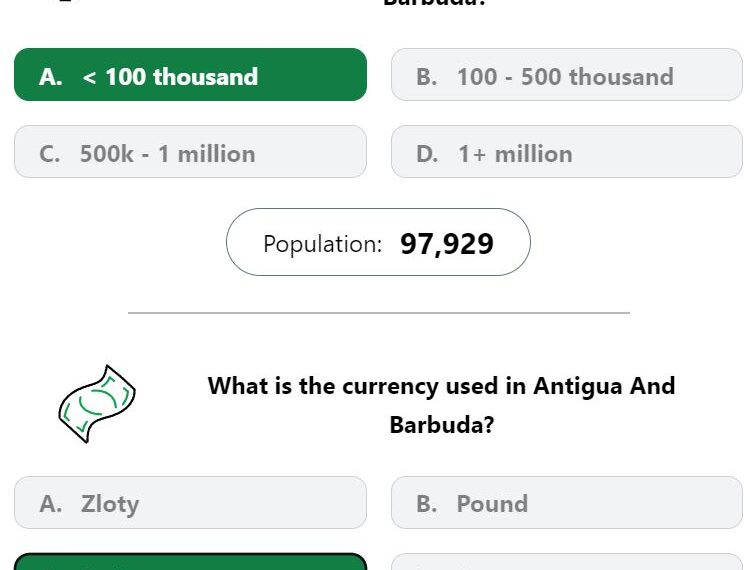The width and height of the screenshot is (750, 570).
Task: Select answer A, less than 100 thousand
Action: point(190,75)
